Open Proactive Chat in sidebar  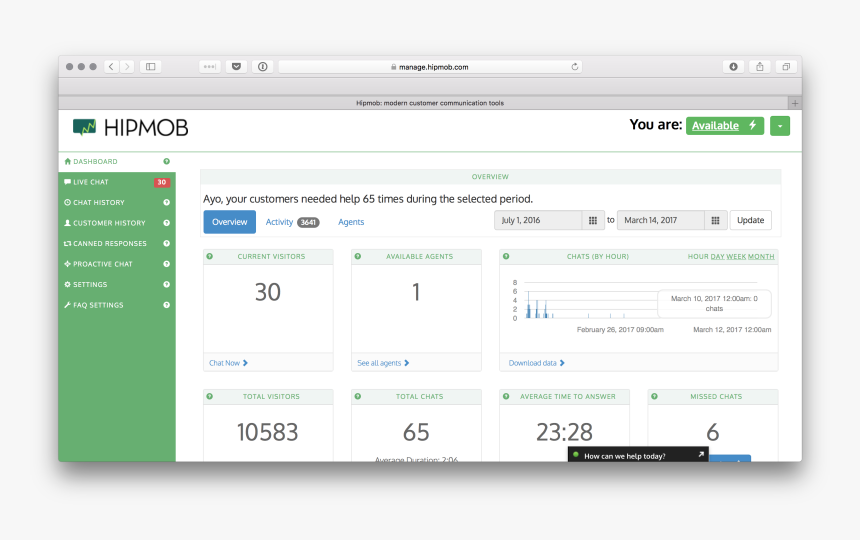point(117,264)
